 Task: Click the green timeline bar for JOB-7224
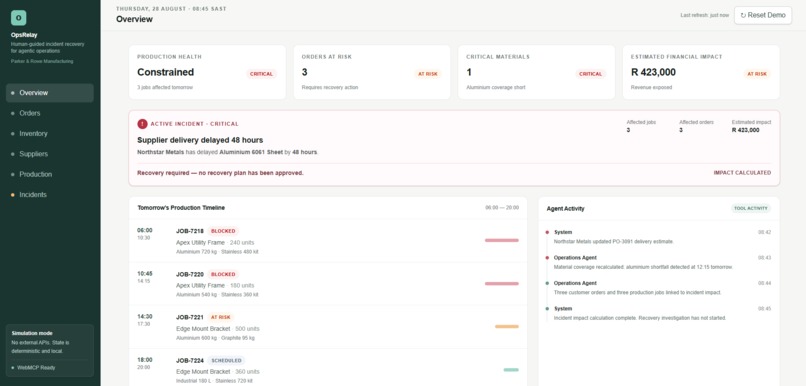click(511, 370)
